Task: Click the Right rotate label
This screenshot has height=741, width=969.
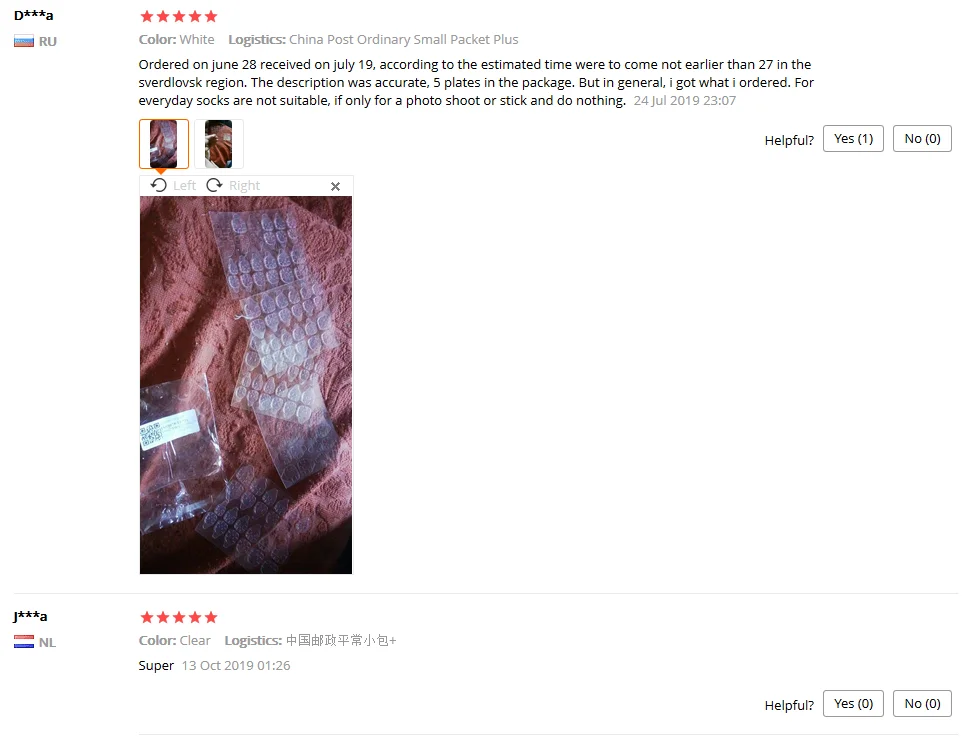Action: [x=245, y=185]
